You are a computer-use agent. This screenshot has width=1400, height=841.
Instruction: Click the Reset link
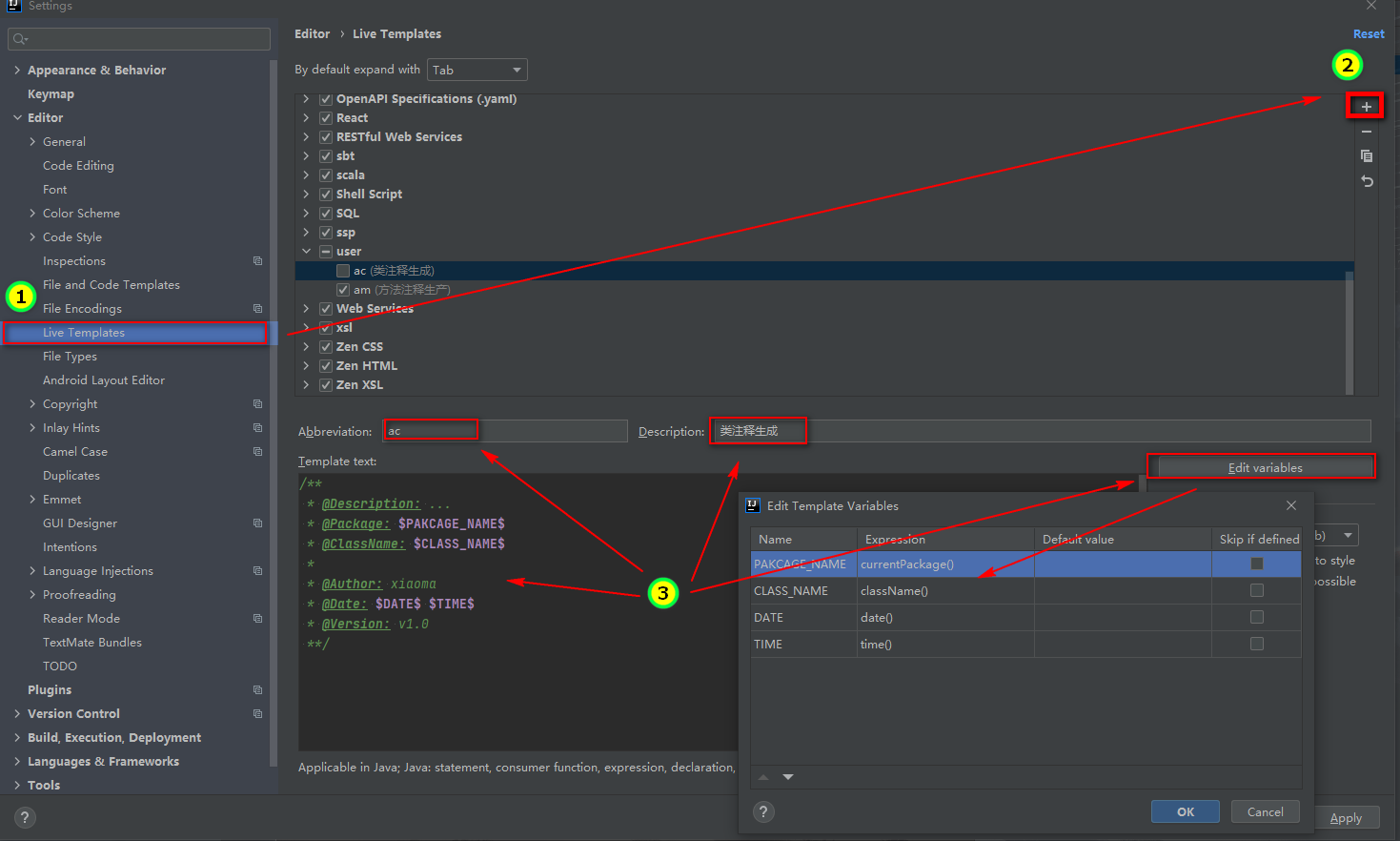point(1369,33)
